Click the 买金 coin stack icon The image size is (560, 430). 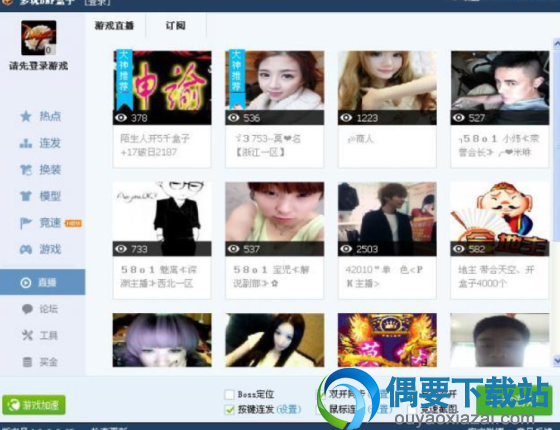tap(27, 362)
